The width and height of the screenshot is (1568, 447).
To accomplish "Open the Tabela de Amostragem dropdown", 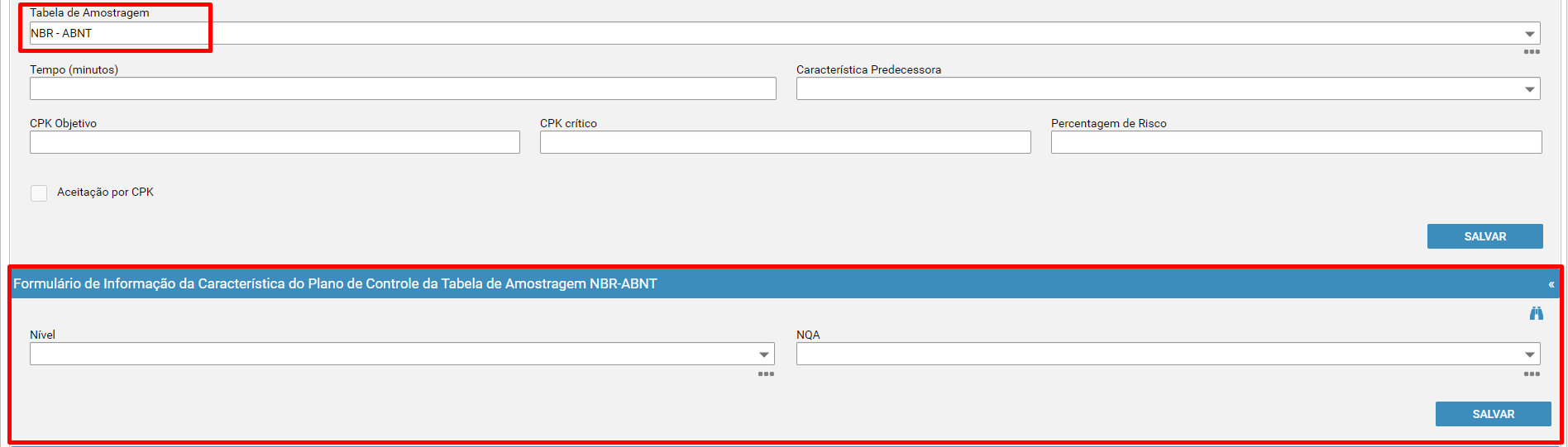I will click(1529, 34).
